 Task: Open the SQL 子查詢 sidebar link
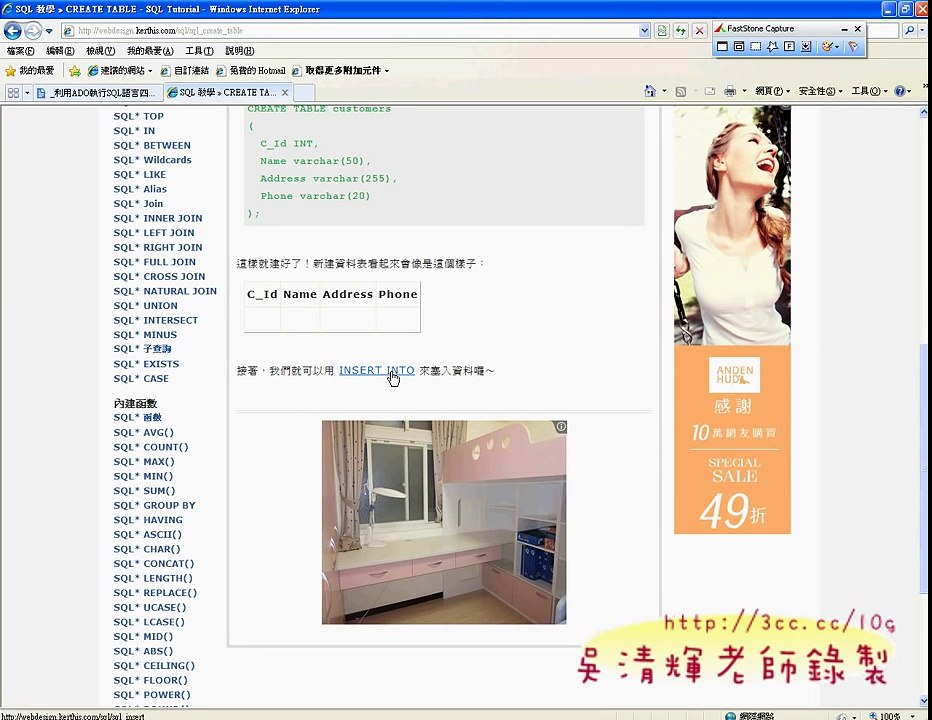tap(142, 349)
